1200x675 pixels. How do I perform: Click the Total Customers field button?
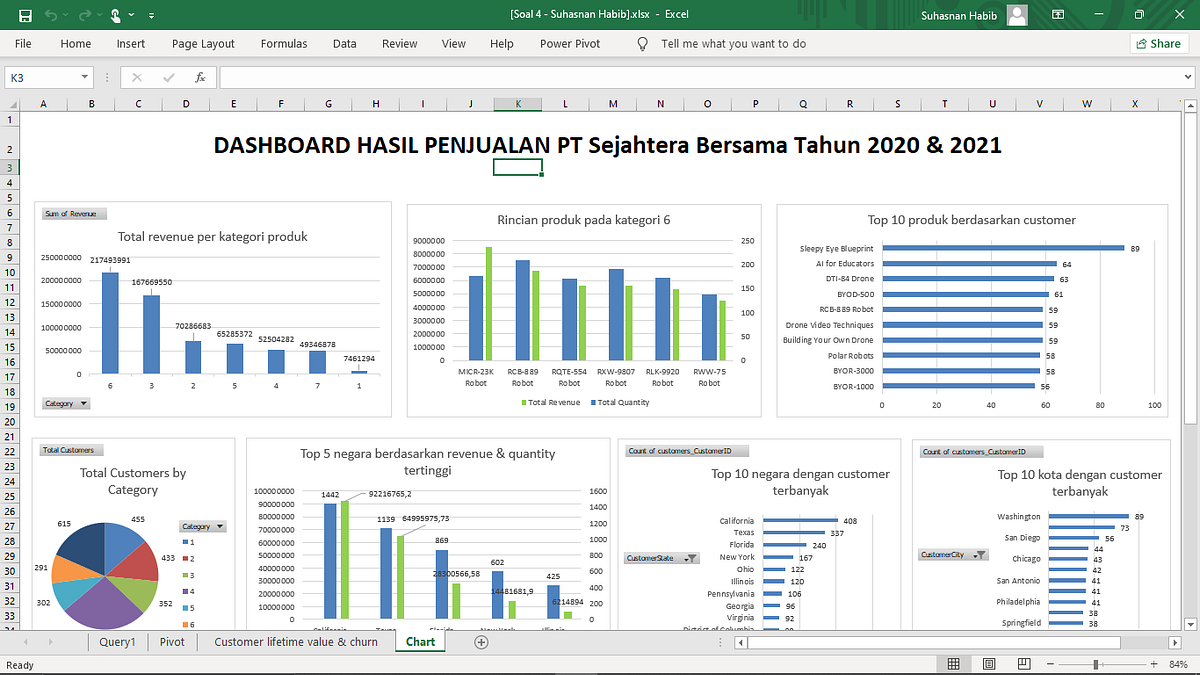70,450
